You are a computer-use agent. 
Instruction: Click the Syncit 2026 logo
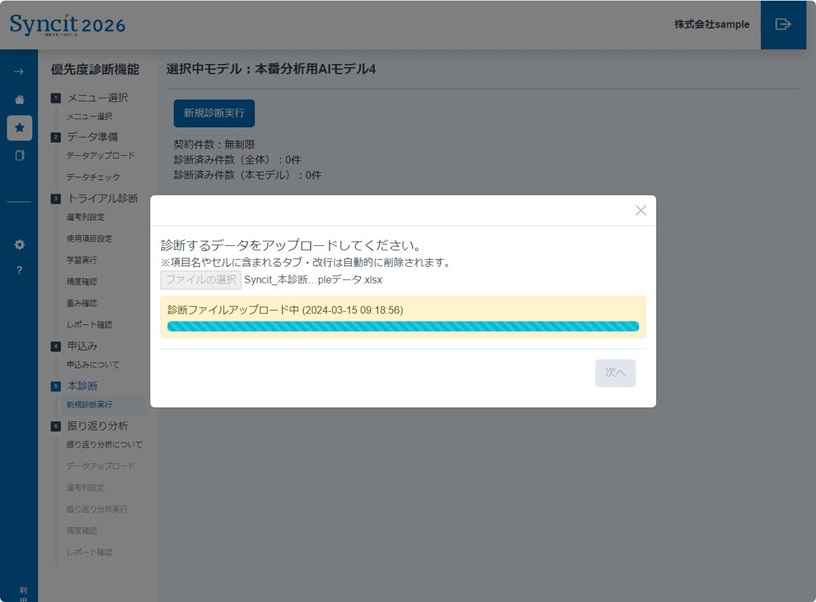pos(68,24)
